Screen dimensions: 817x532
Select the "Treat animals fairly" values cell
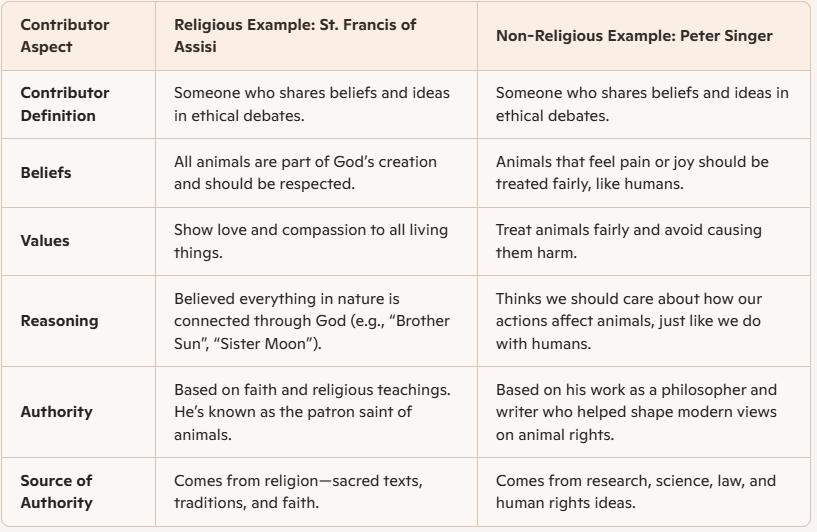[x=629, y=241]
